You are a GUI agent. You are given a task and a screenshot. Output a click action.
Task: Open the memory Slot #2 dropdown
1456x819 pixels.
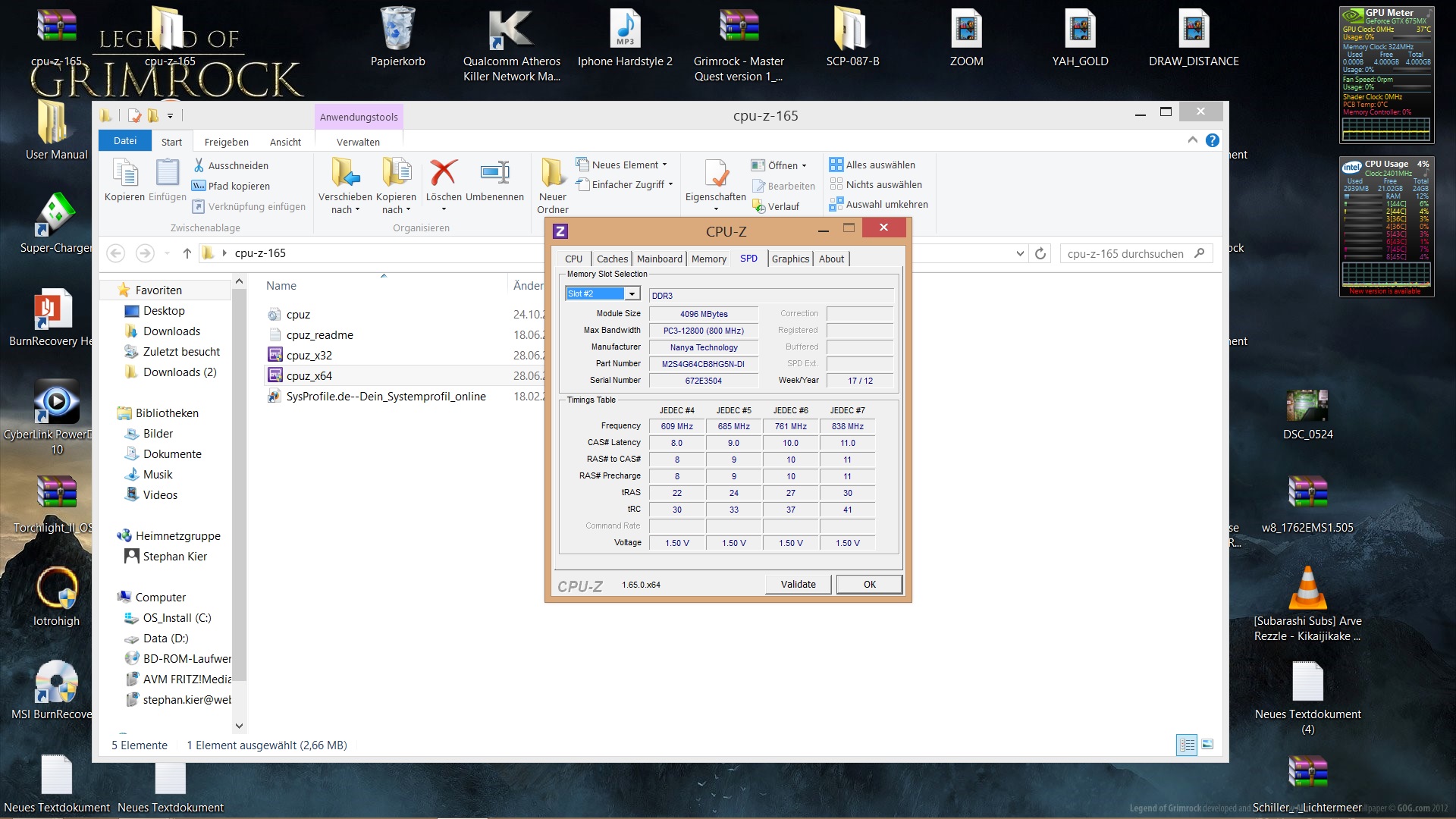(x=632, y=294)
